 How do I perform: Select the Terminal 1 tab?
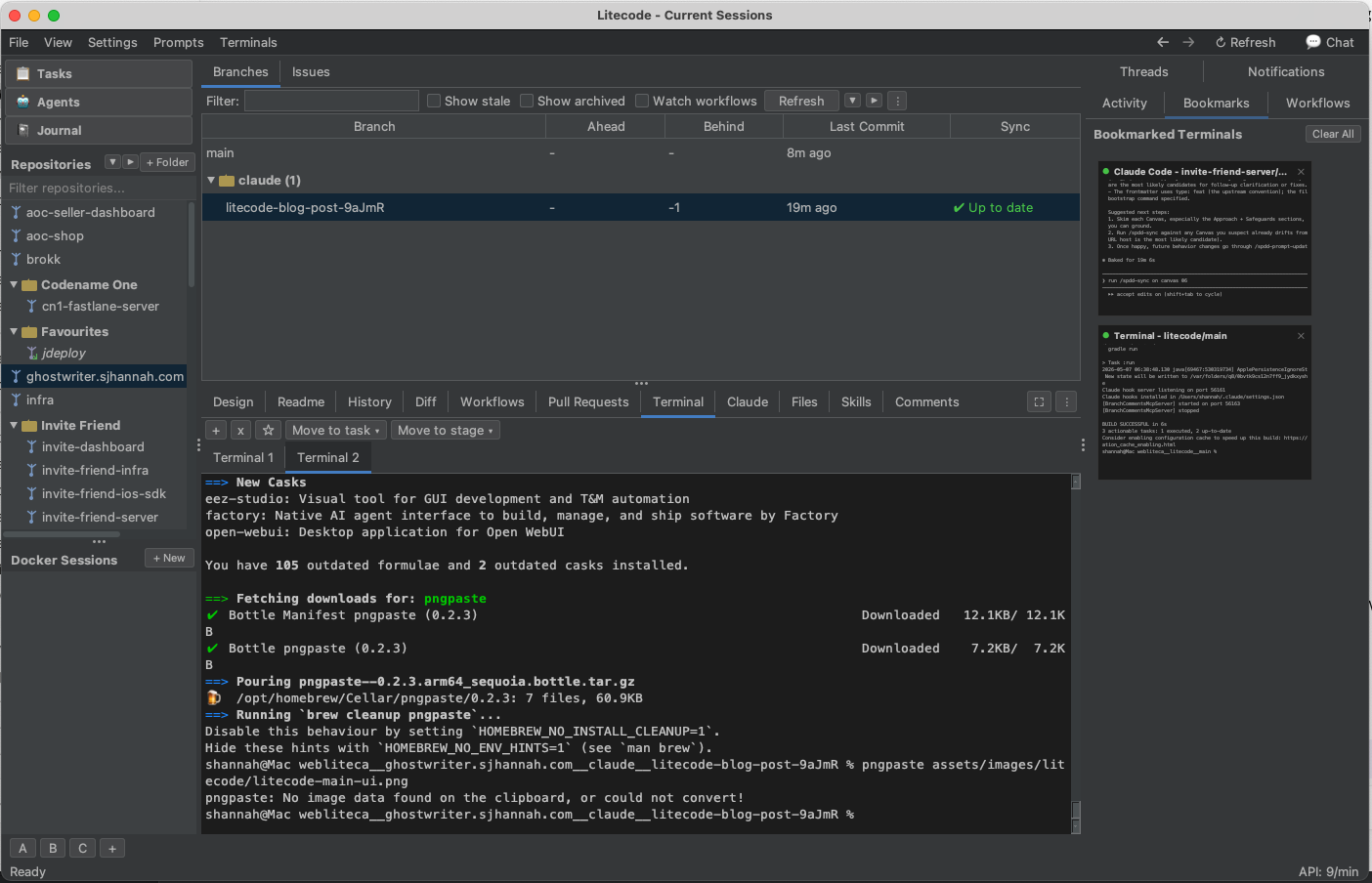pos(243,457)
